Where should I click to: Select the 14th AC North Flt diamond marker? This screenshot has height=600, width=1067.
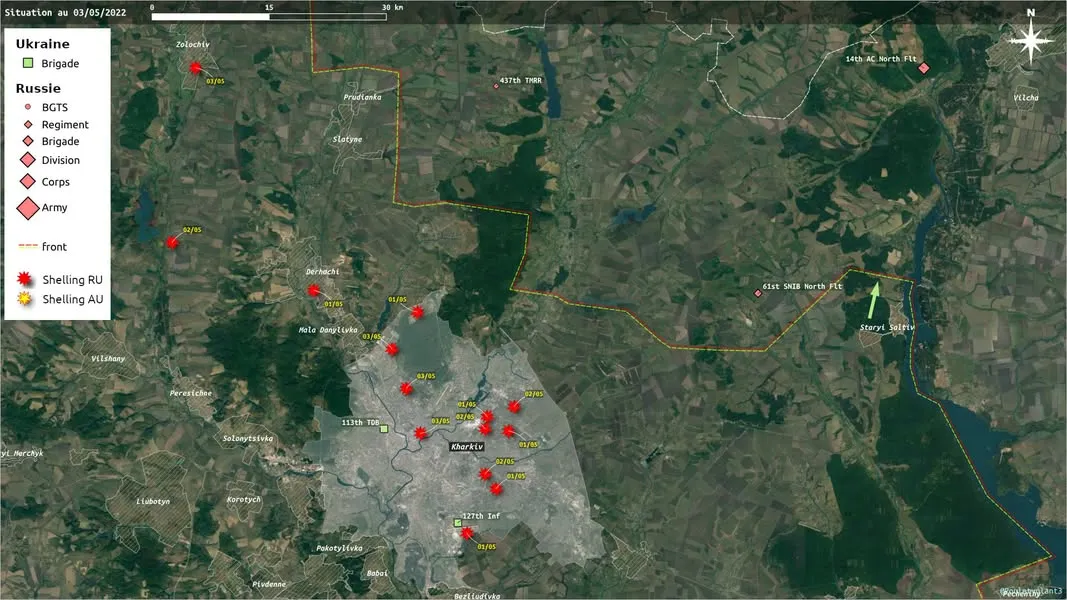click(923, 68)
